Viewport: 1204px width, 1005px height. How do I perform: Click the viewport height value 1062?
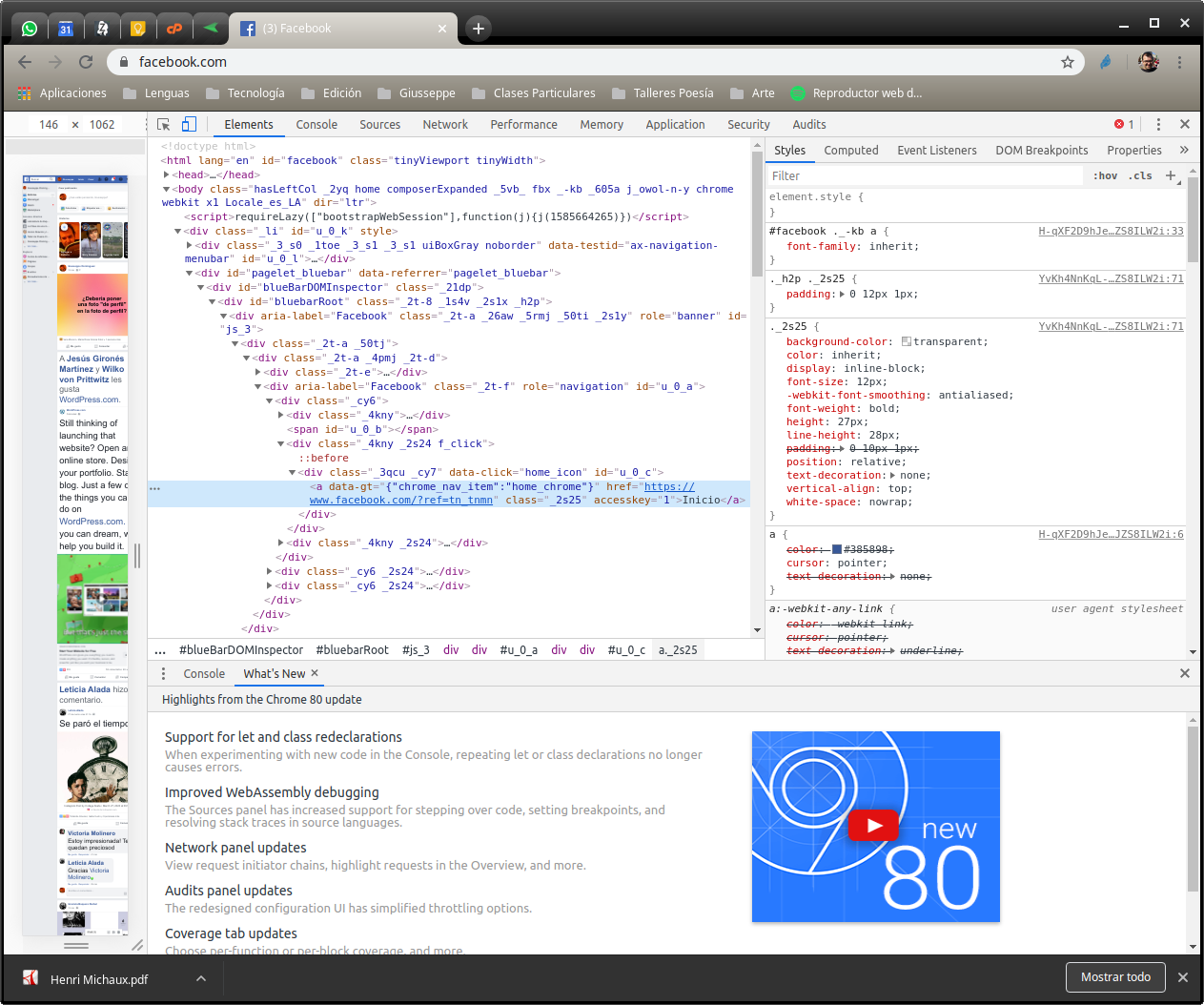click(102, 125)
